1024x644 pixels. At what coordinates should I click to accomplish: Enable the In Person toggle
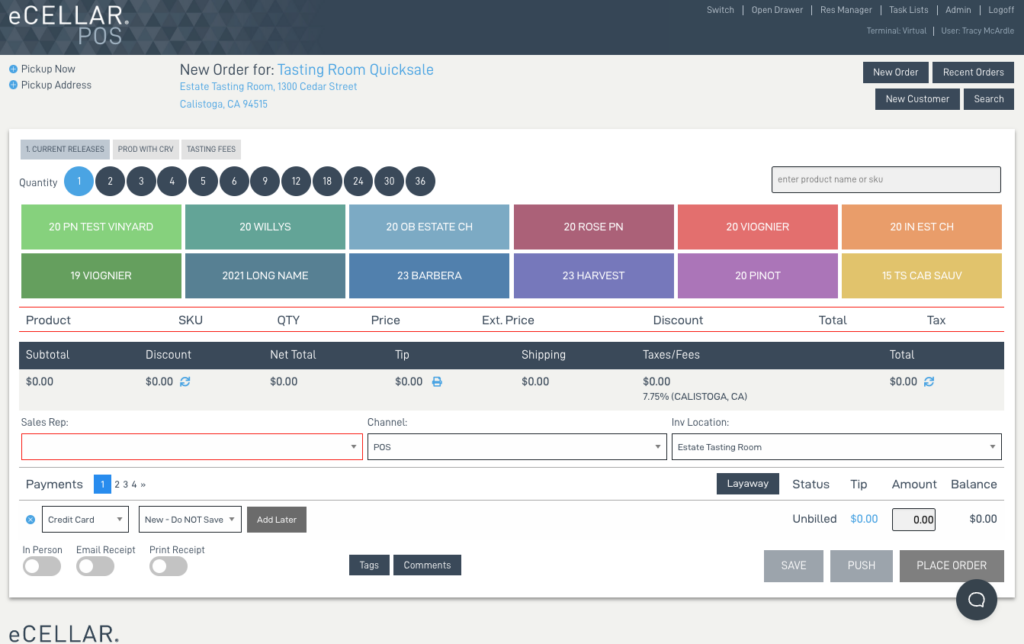click(x=41, y=566)
